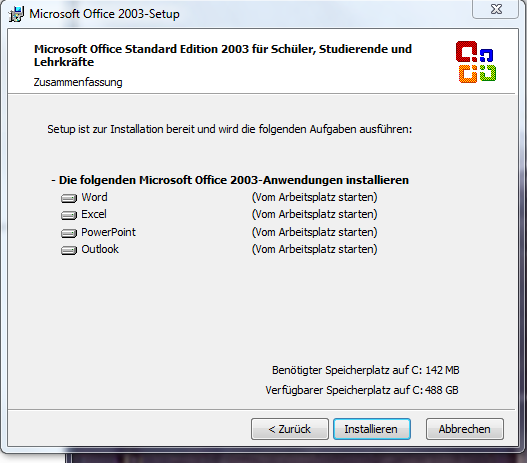Click the Microsoft Office Standard Edition 2003 heading

(x=223, y=55)
